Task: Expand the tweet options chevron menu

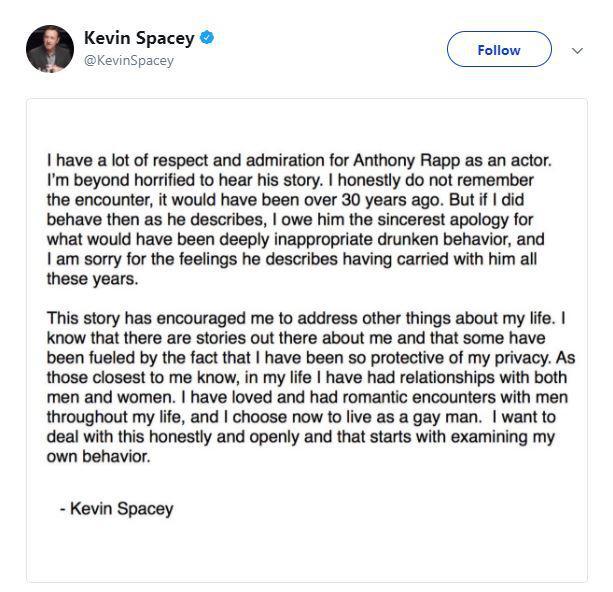Action: (577, 50)
